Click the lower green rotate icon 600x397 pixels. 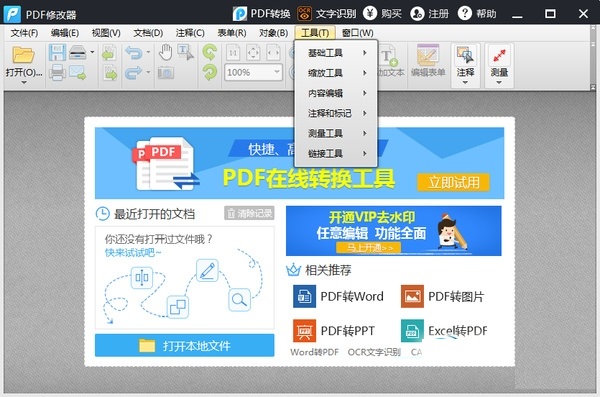[210, 72]
